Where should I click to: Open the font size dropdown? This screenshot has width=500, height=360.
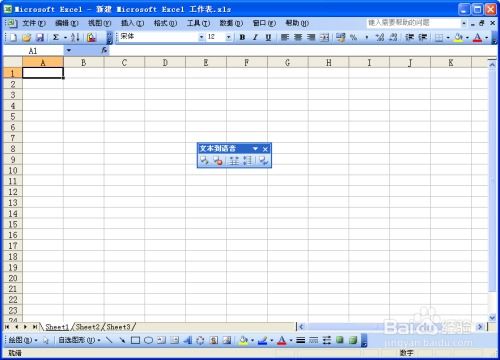point(229,37)
